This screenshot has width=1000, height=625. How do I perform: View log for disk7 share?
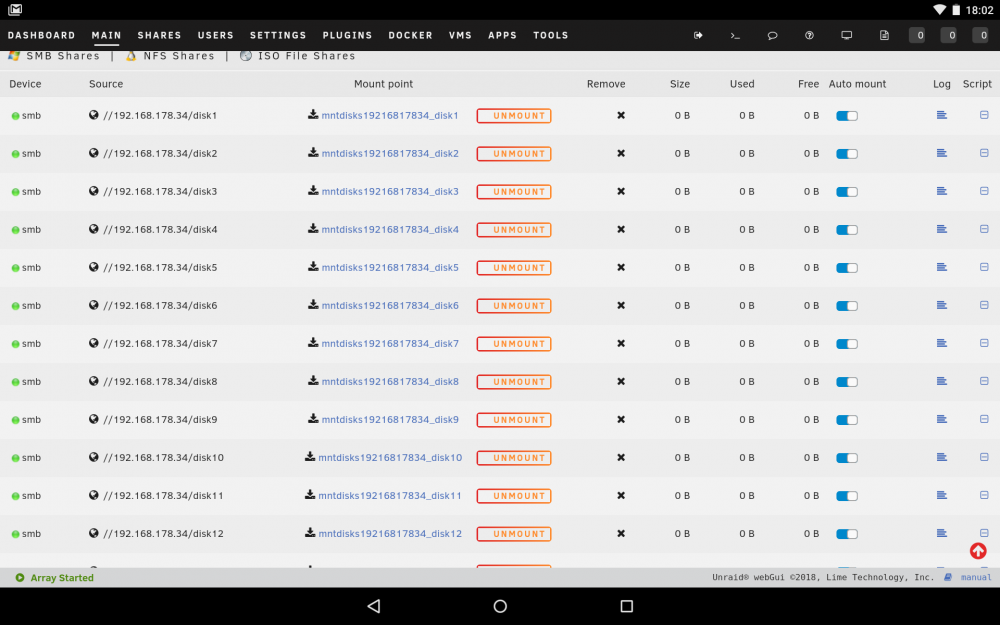(941, 343)
